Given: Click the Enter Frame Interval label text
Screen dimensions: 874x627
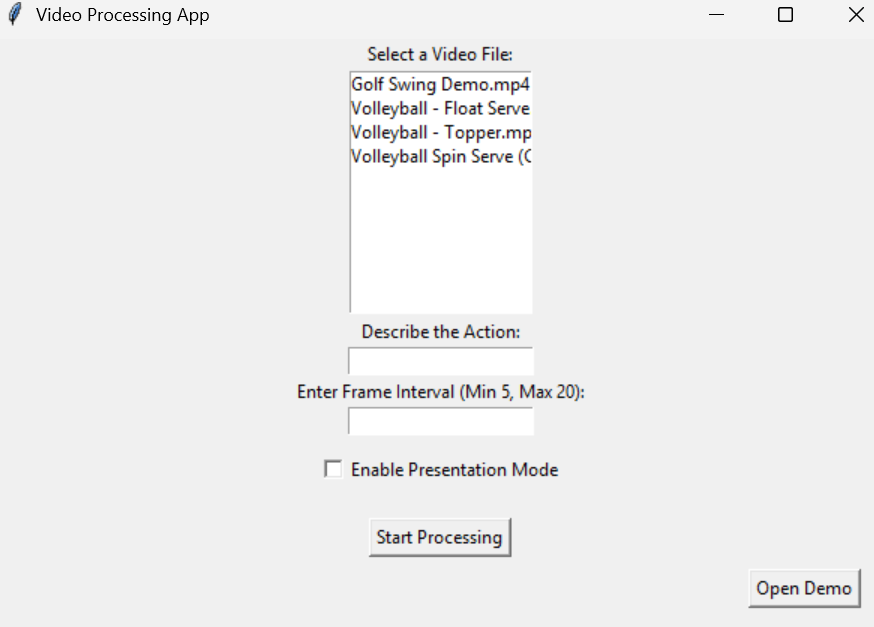Looking at the screenshot, I should click(440, 392).
